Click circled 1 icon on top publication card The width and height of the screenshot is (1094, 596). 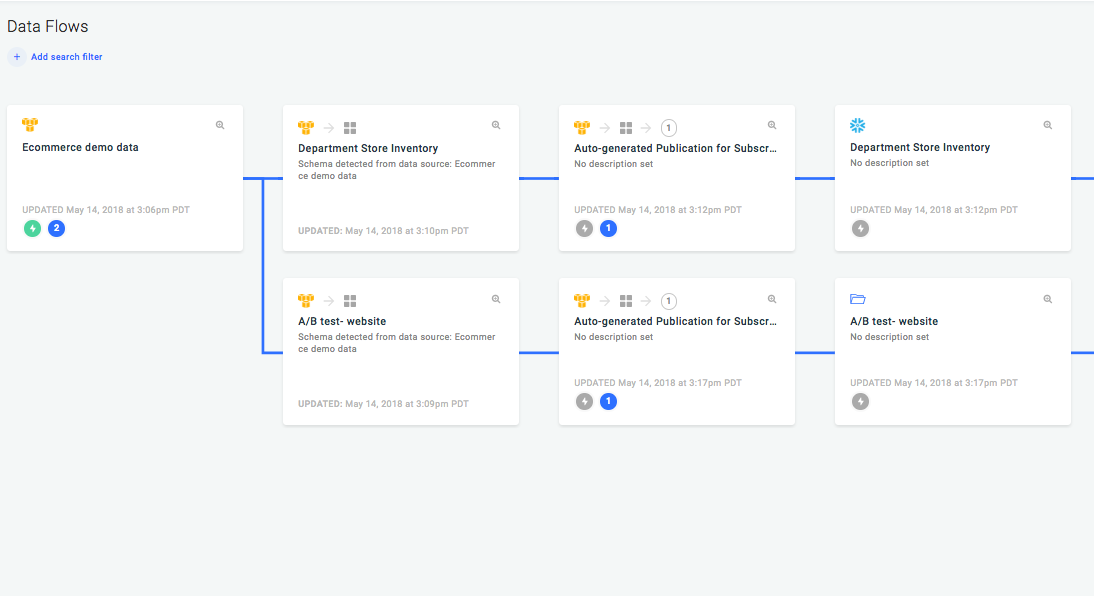669,127
